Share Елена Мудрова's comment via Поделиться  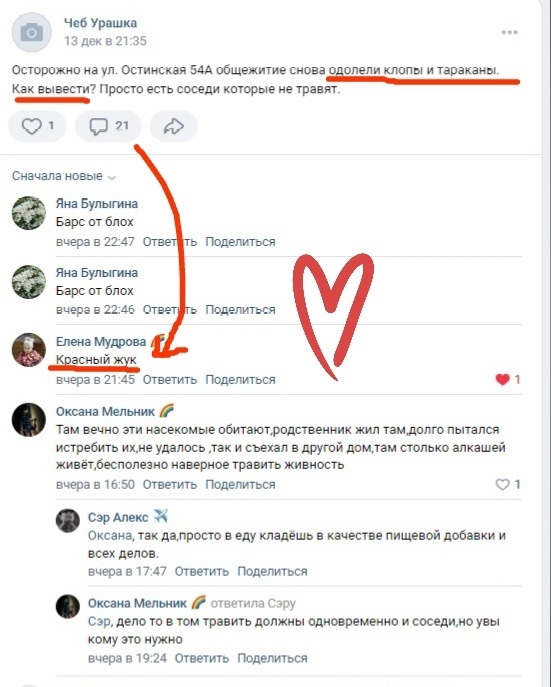pos(240,379)
